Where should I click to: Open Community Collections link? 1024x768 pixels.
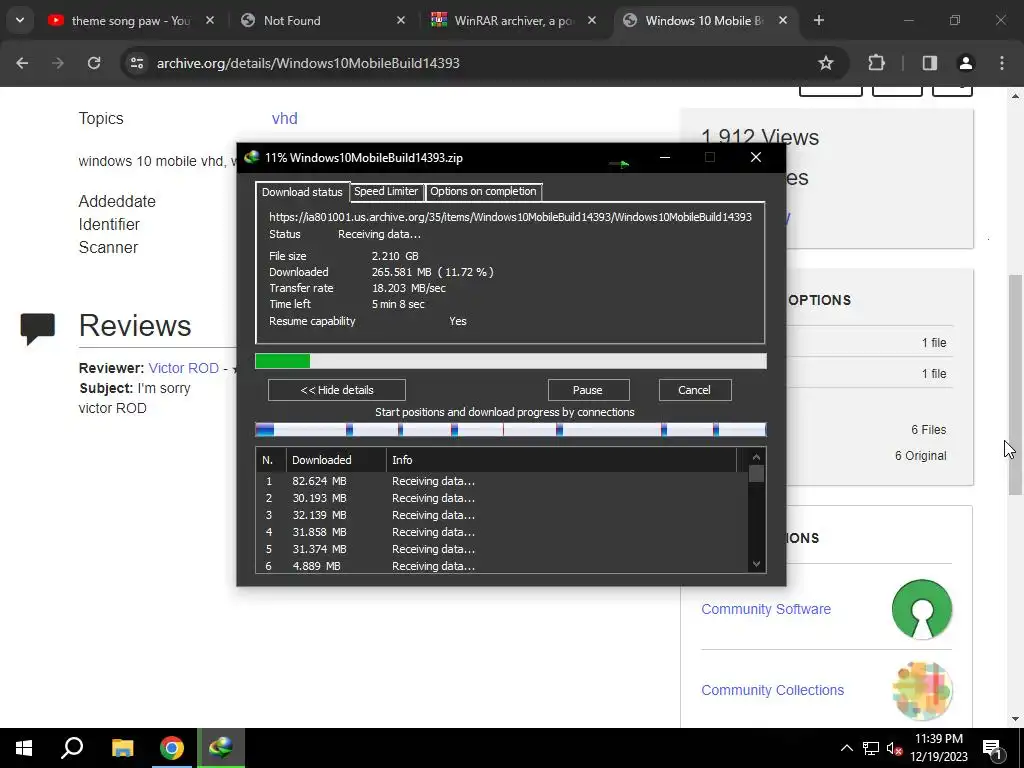pyautogui.click(x=773, y=690)
